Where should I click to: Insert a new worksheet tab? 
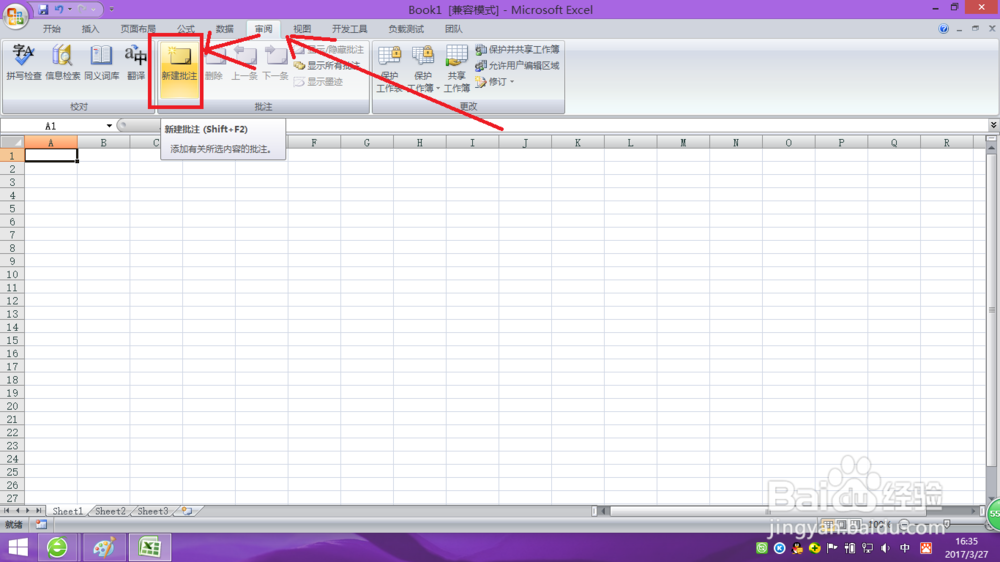(x=187, y=511)
